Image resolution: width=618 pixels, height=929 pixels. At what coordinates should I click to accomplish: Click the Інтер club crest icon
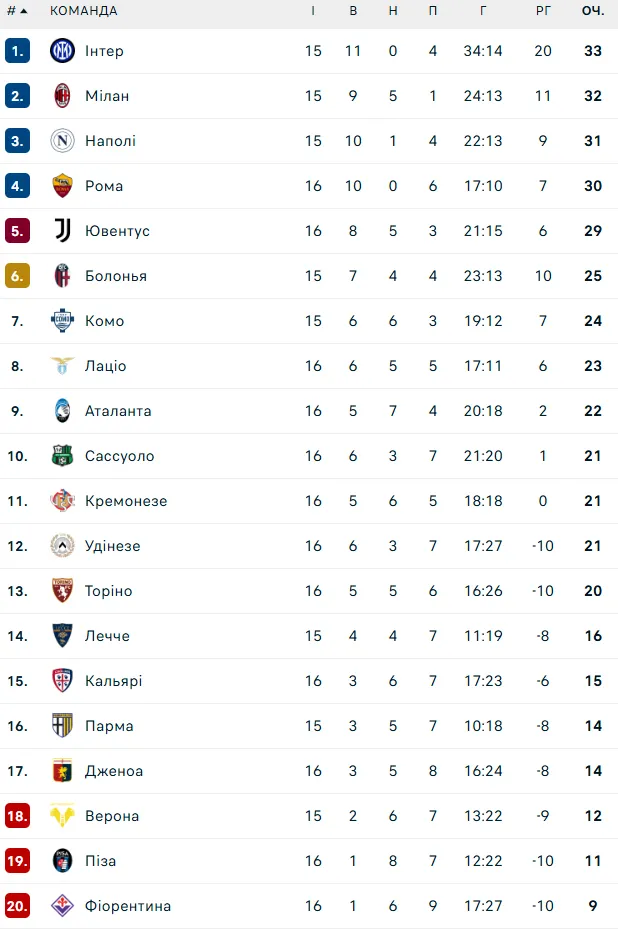tap(63, 51)
